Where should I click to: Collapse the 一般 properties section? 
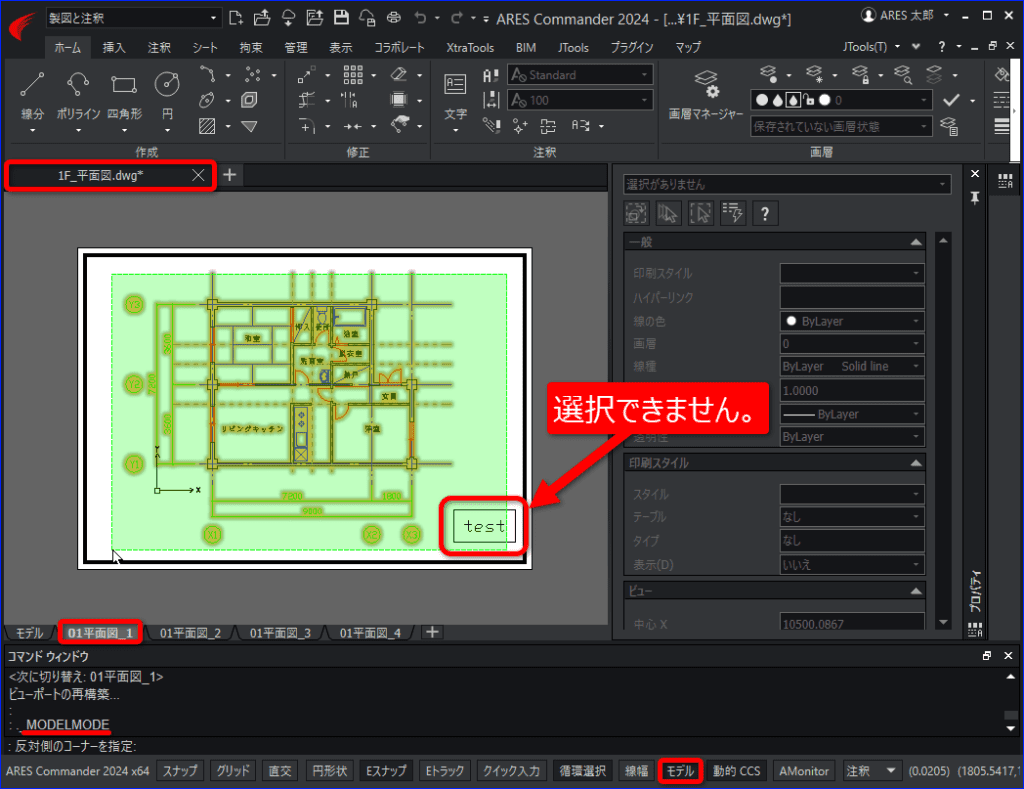click(x=916, y=242)
